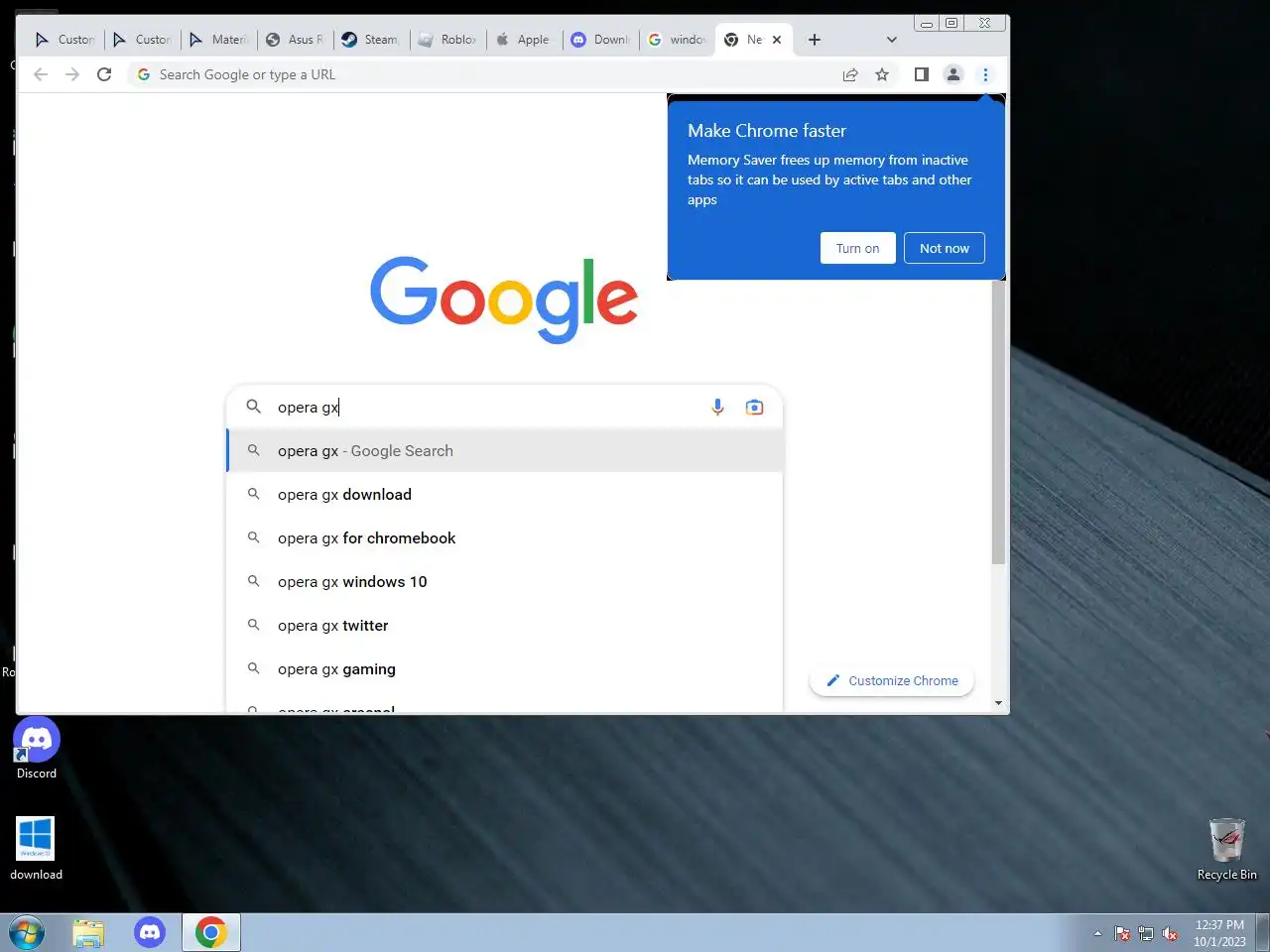Switch to the windows Google search tab

point(677,40)
